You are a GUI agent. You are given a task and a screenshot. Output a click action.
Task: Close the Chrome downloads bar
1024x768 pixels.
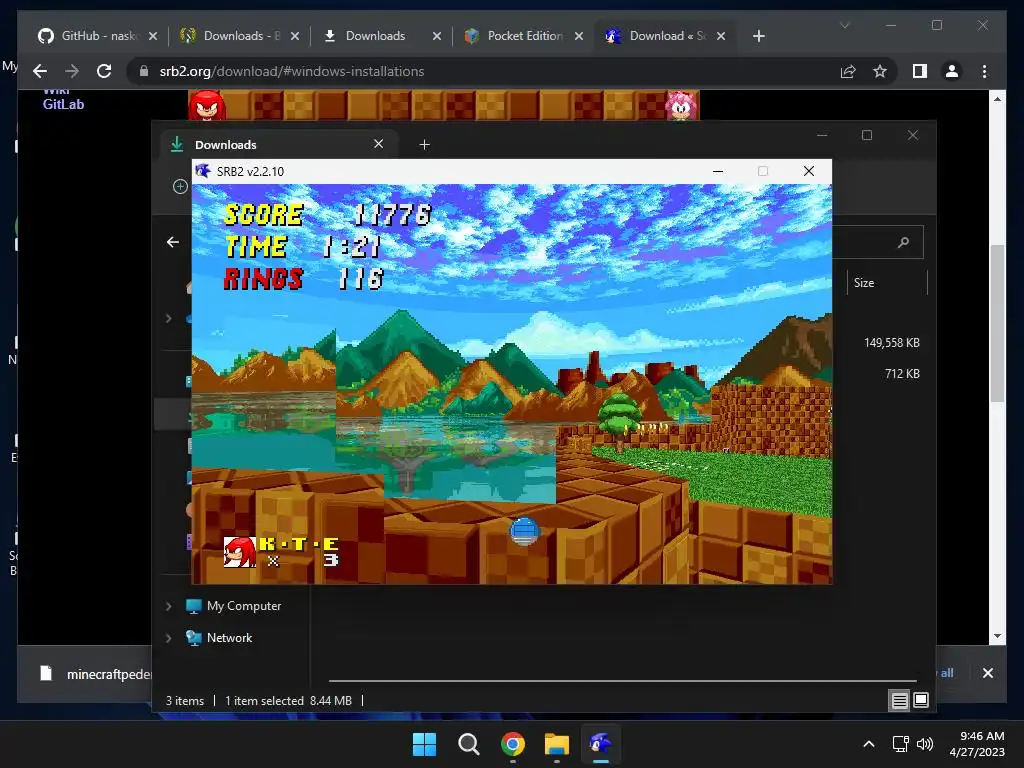(987, 673)
